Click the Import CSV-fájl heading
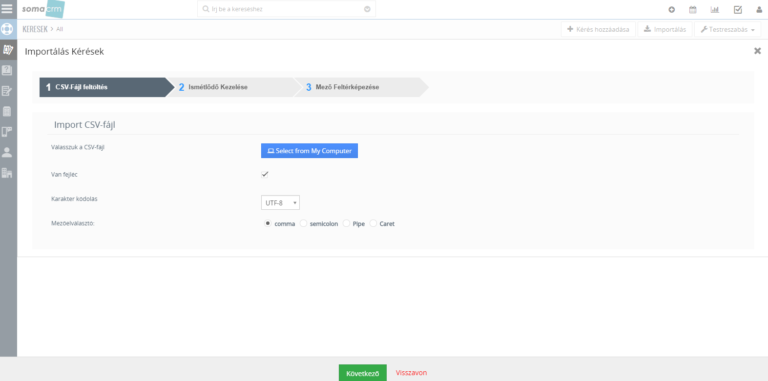The image size is (768, 381). point(85,125)
